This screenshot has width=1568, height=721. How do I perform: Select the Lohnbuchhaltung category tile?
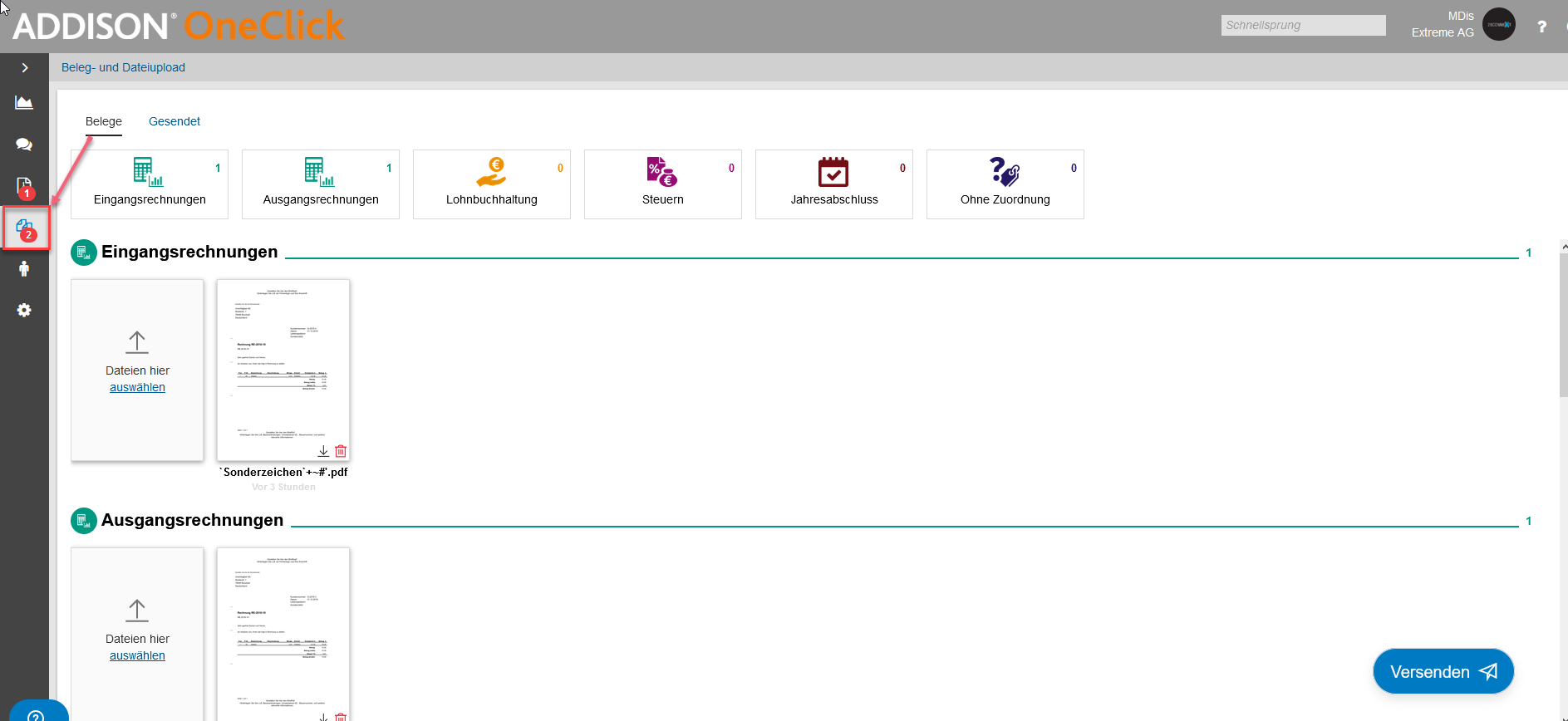tap(492, 184)
